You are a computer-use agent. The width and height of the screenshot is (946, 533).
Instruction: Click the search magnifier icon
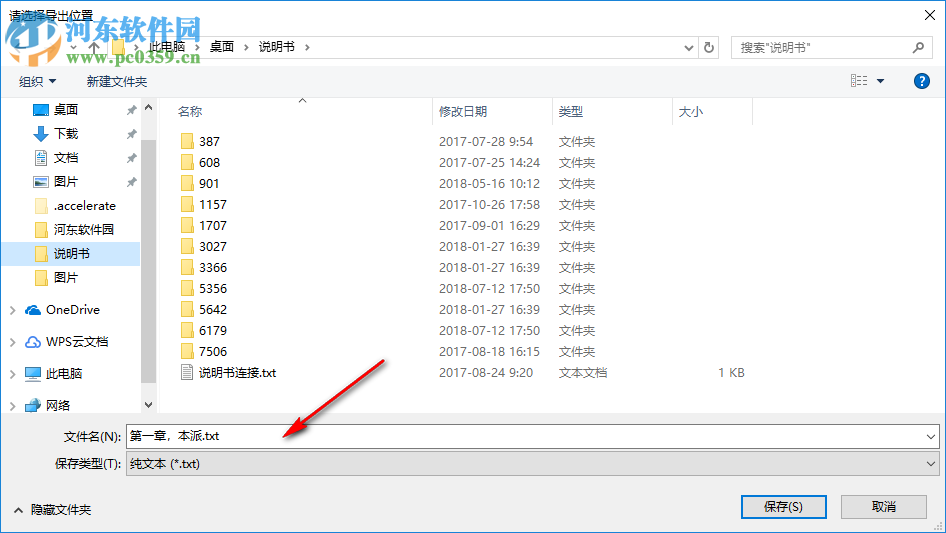tap(918, 47)
